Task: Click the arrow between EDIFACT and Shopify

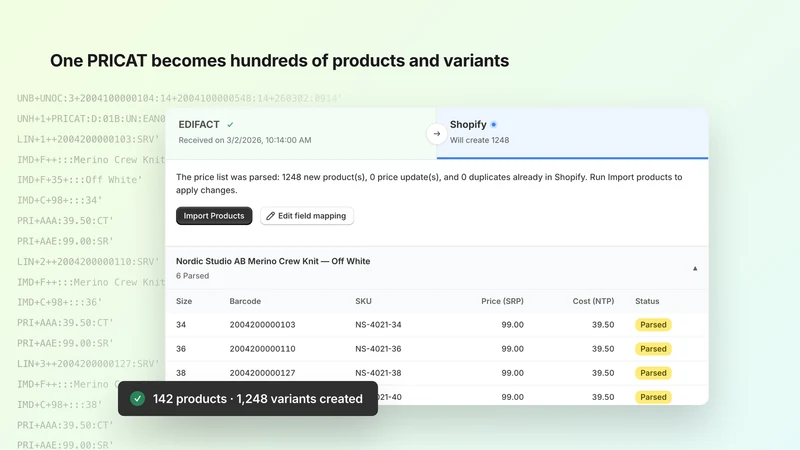Action: click(x=437, y=134)
